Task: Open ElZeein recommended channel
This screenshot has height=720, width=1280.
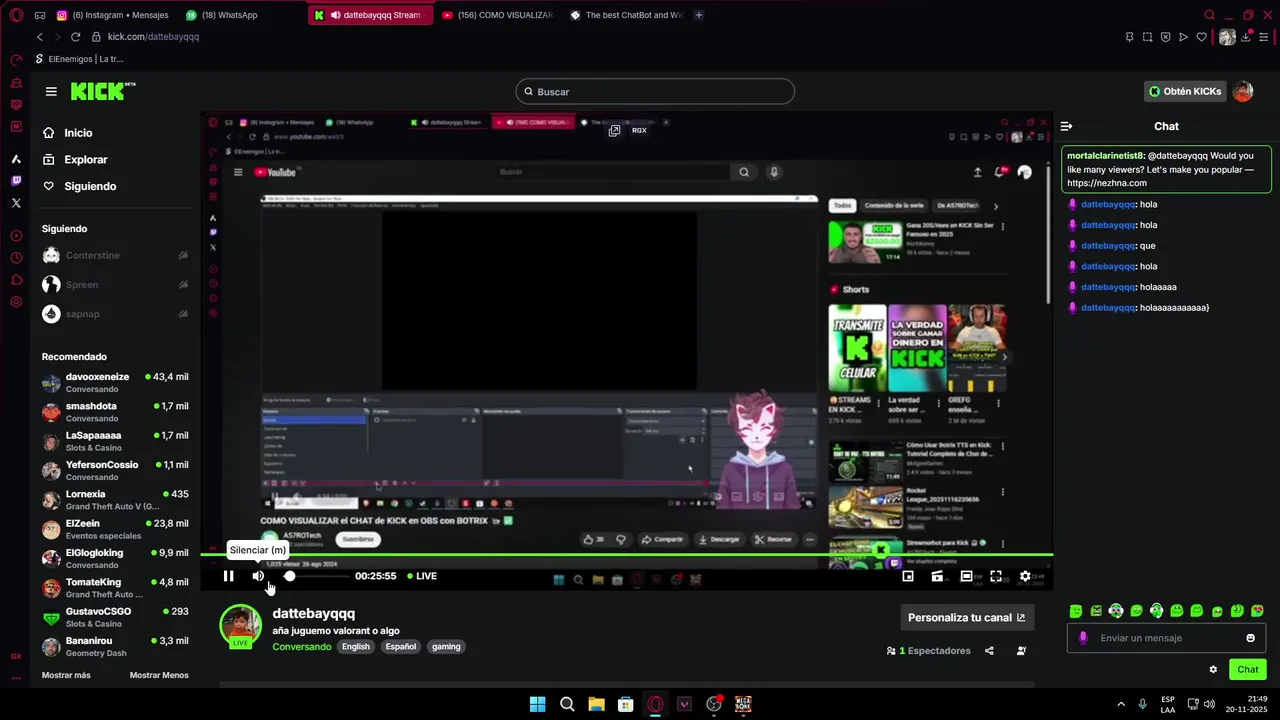Action: coord(115,529)
